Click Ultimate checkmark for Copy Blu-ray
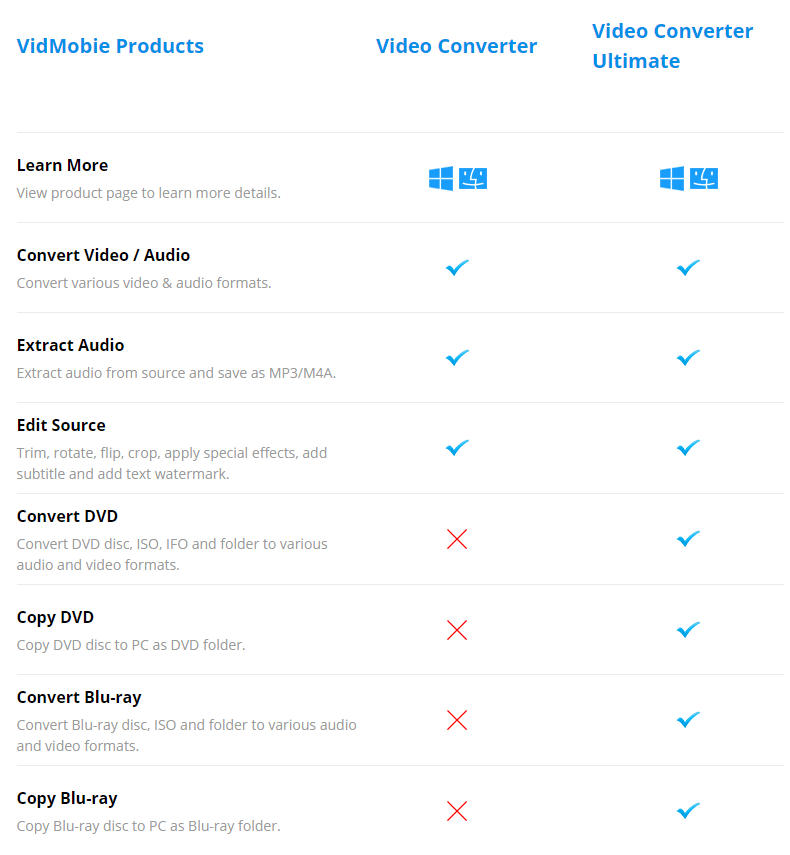This screenshot has width=790, height=855. [689, 811]
